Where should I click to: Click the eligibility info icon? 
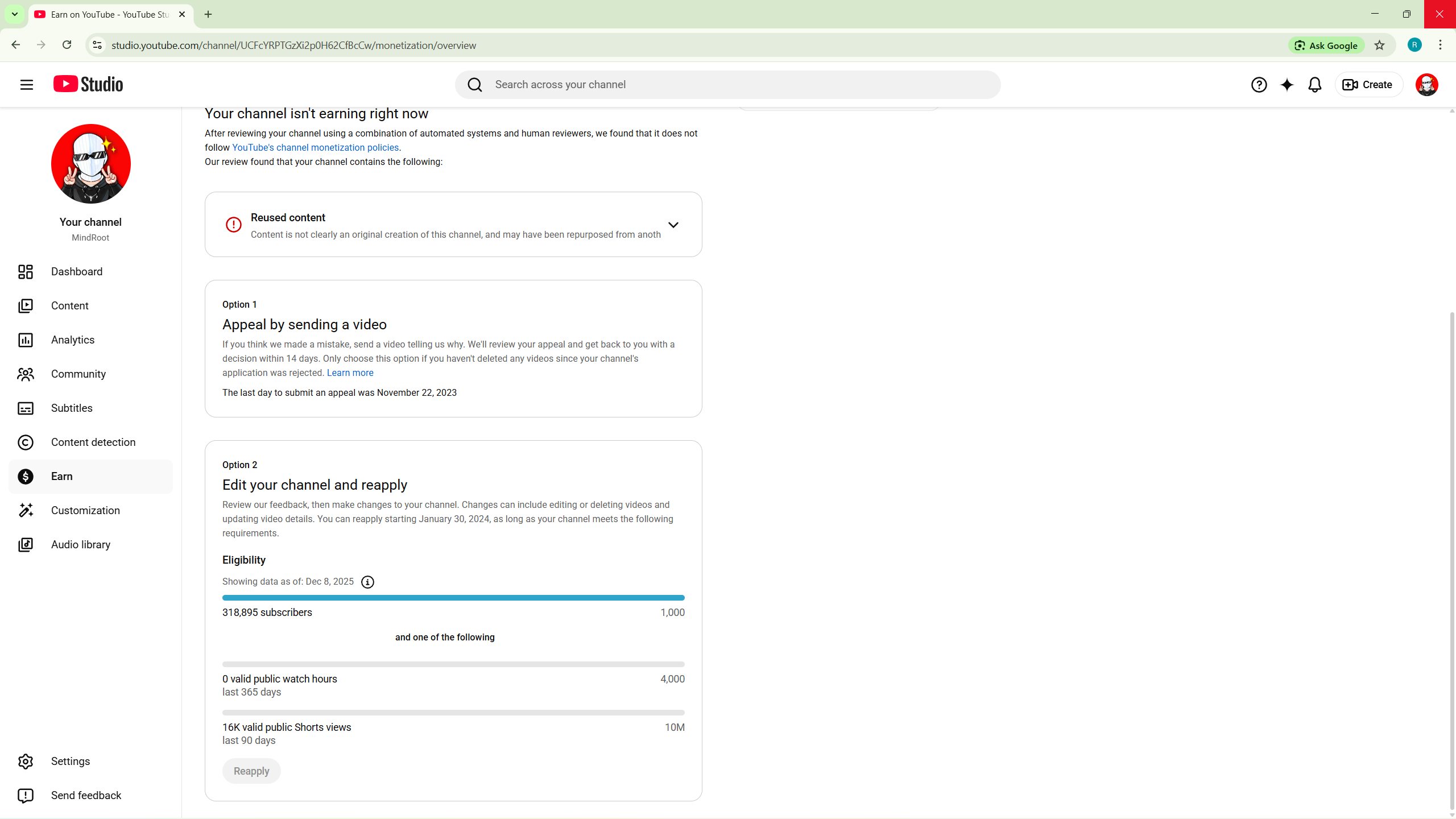coord(367,582)
